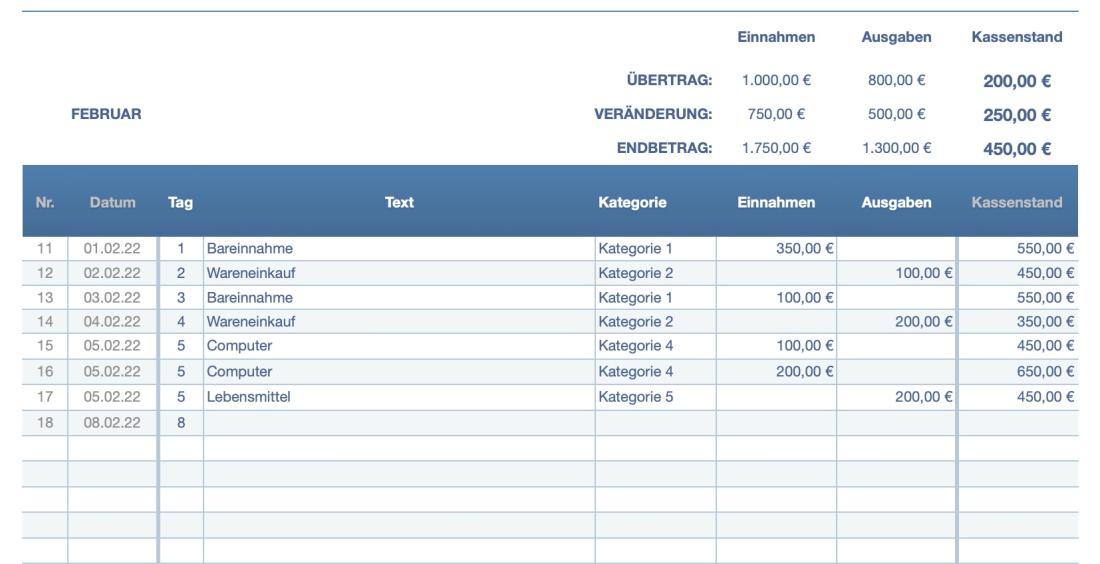This screenshot has width=1100, height=564.
Task: Click the "Tag" column header
Action: click(180, 203)
